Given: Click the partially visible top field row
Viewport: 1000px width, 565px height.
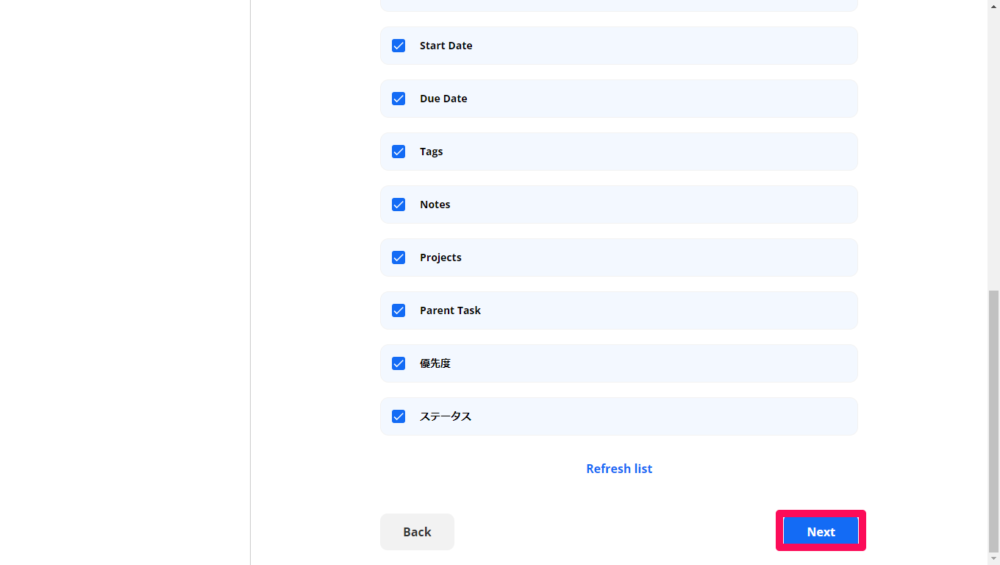Looking at the screenshot, I should [619, 5].
